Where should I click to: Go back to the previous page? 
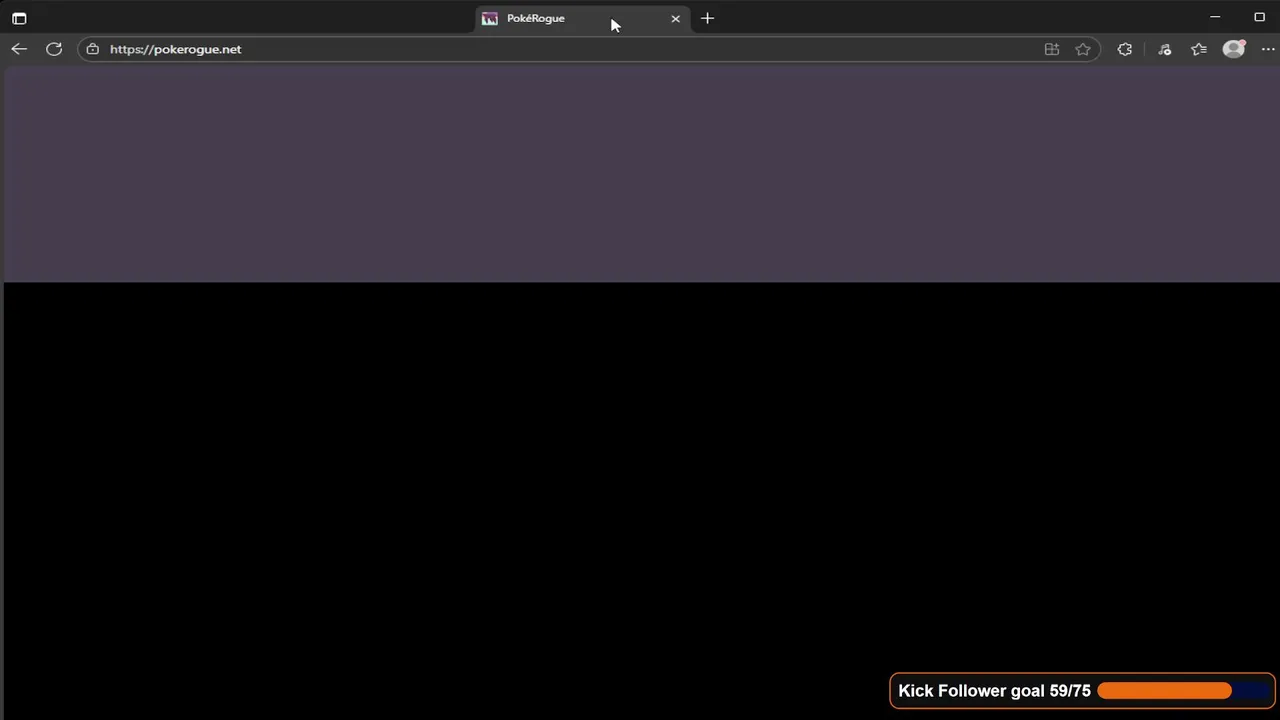tap(19, 49)
